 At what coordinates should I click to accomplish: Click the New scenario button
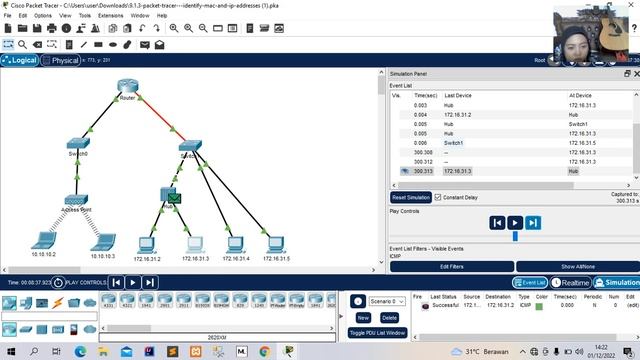tap(363, 318)
